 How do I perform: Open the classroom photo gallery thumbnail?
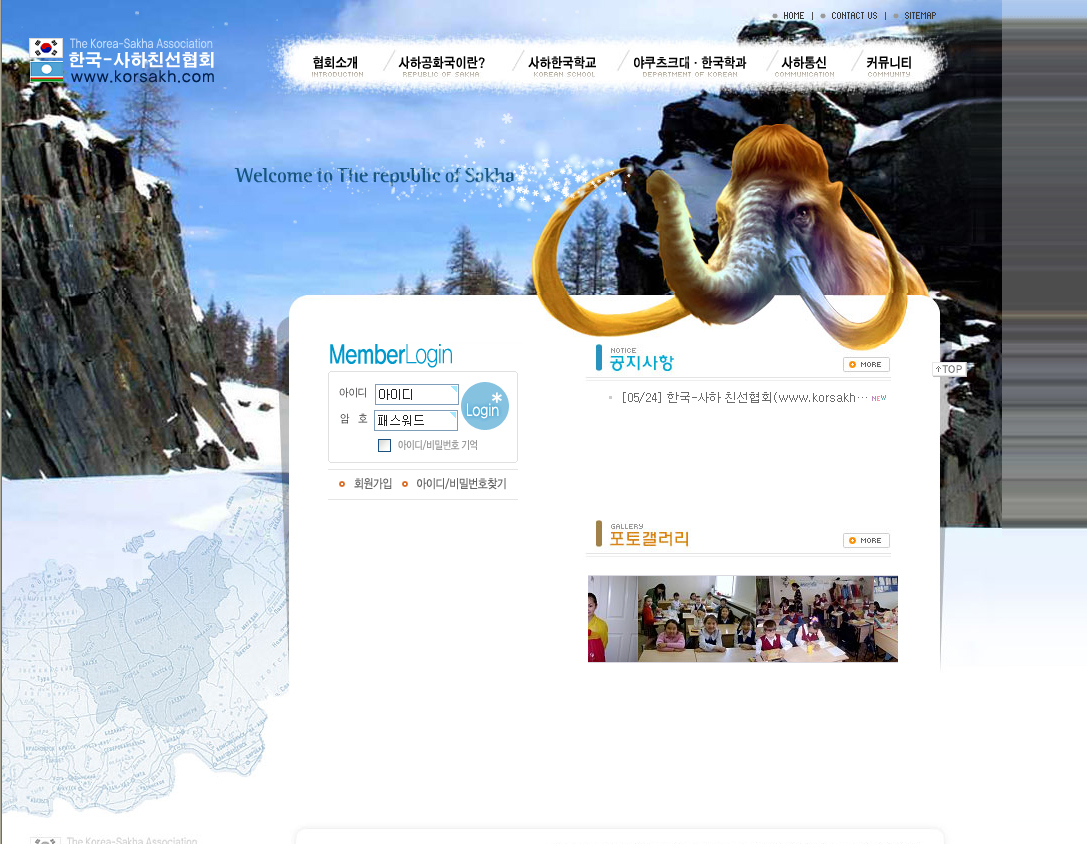point(742,618)
